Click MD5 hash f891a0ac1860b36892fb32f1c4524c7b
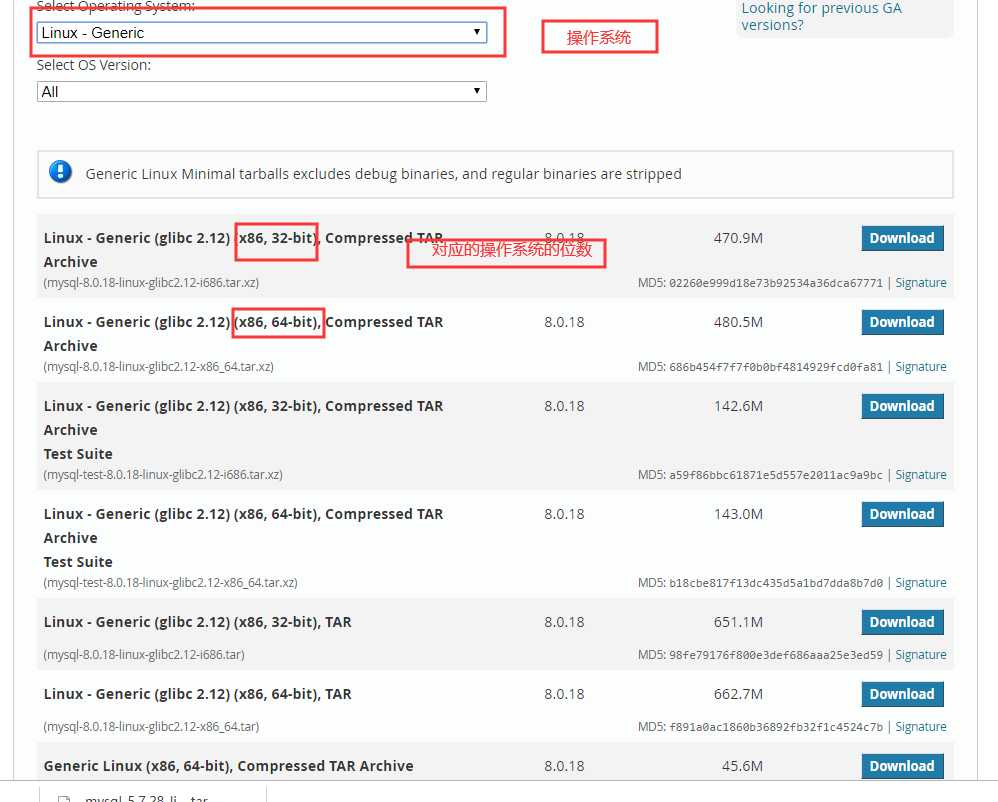998x802 pixels. 776,726
